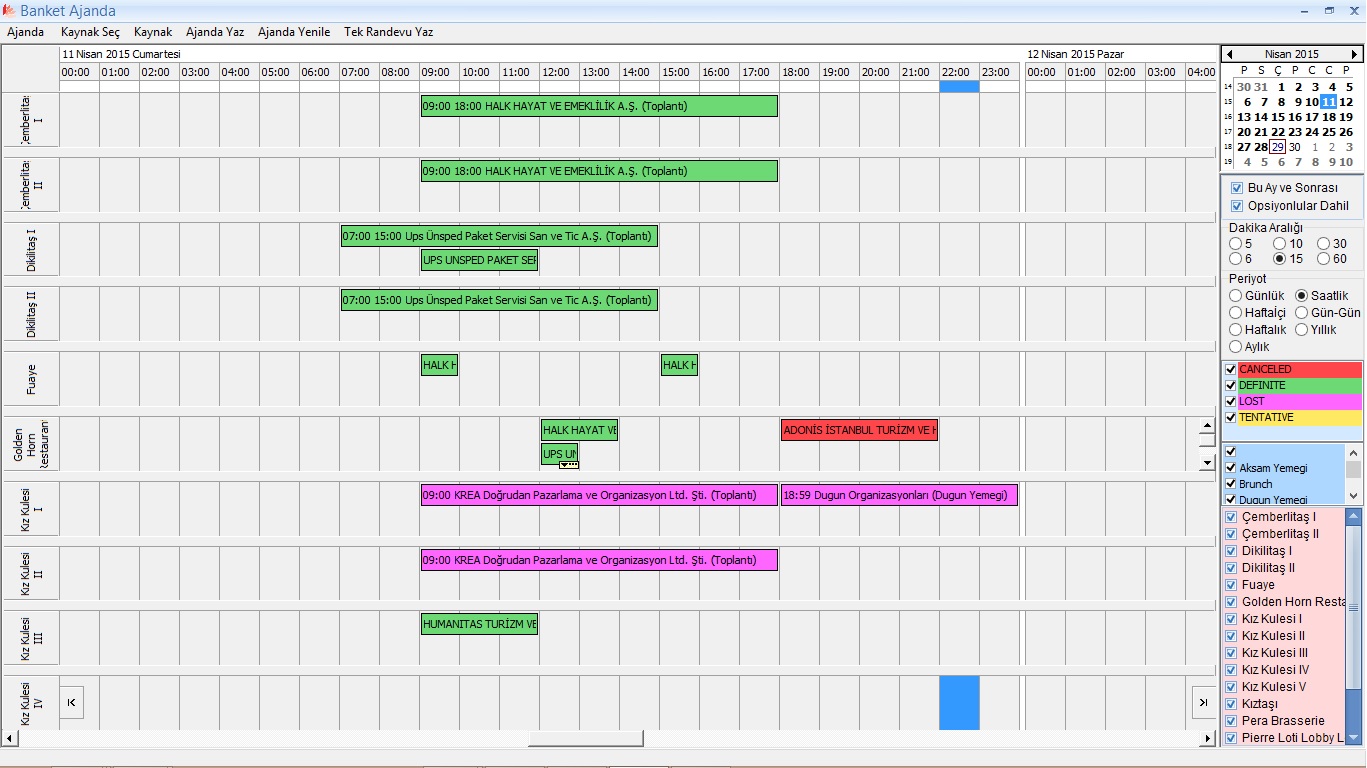Click left arrow of horizontal scrollbar
The height and width of the screenshot is (768, 1367).
[10, 738]
